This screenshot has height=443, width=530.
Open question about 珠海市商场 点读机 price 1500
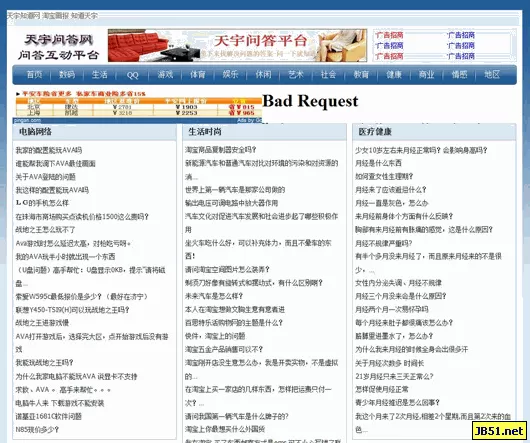click(82, 217)
